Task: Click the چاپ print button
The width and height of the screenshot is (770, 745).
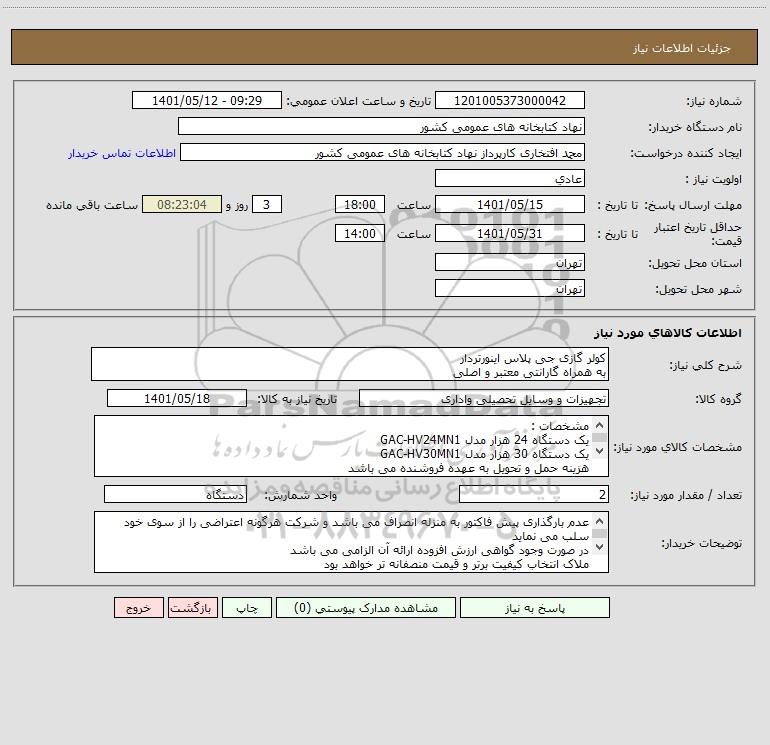Action: (247, 608)
